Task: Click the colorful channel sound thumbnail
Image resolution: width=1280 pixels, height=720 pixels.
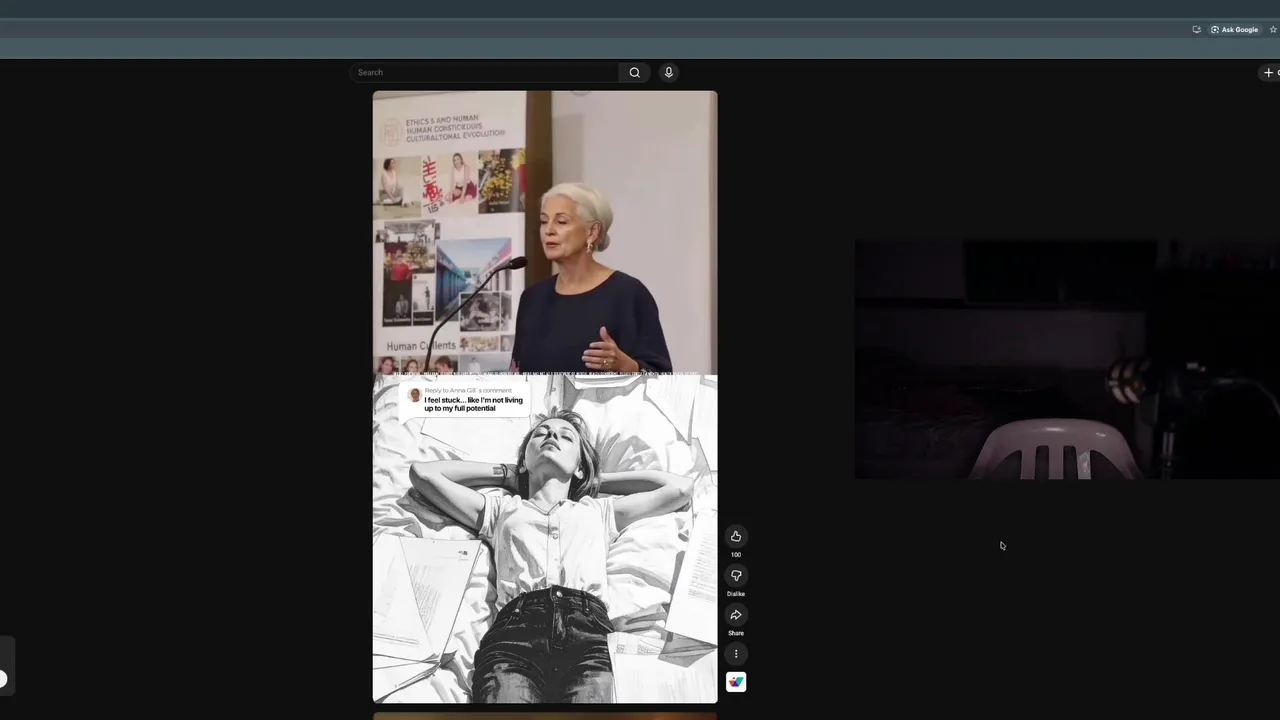Action: tap(736, 682)
